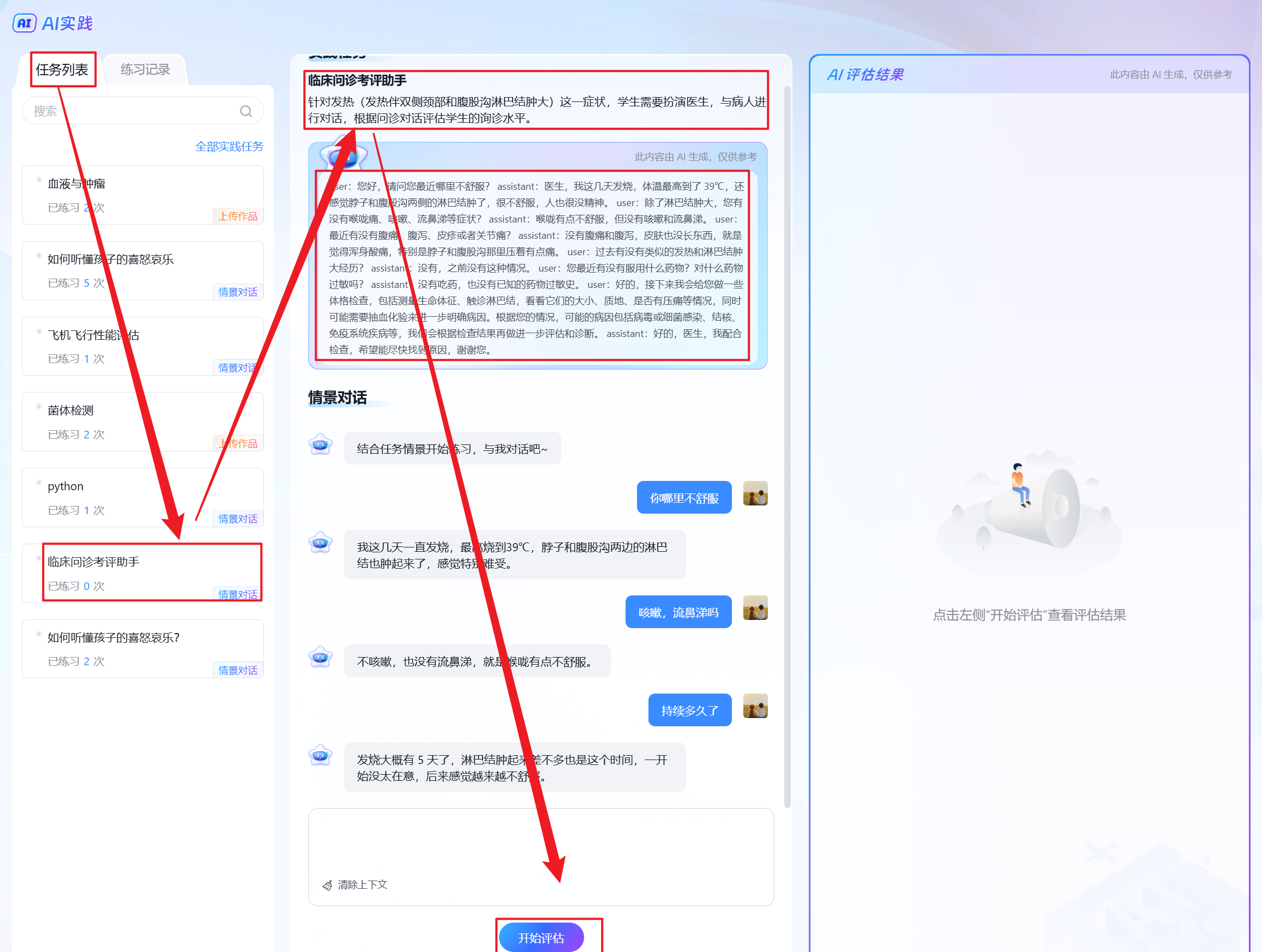
Task: Switch to the 练习记录 tab
Action: pyautogui.click(x=145, y=70)
